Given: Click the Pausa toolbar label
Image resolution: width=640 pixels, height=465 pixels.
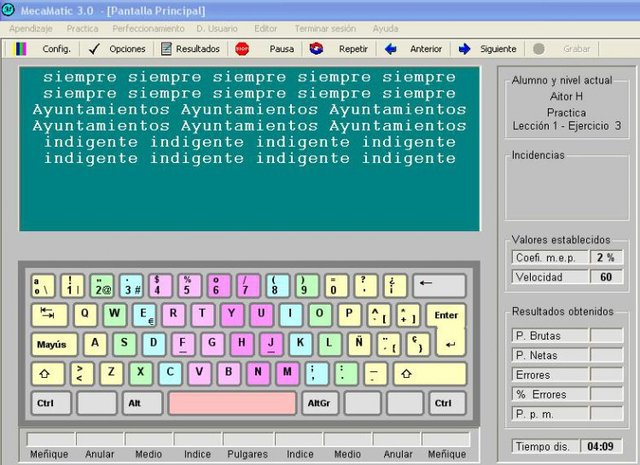Looking at the screenshot, I should click(x=282, y=49).
